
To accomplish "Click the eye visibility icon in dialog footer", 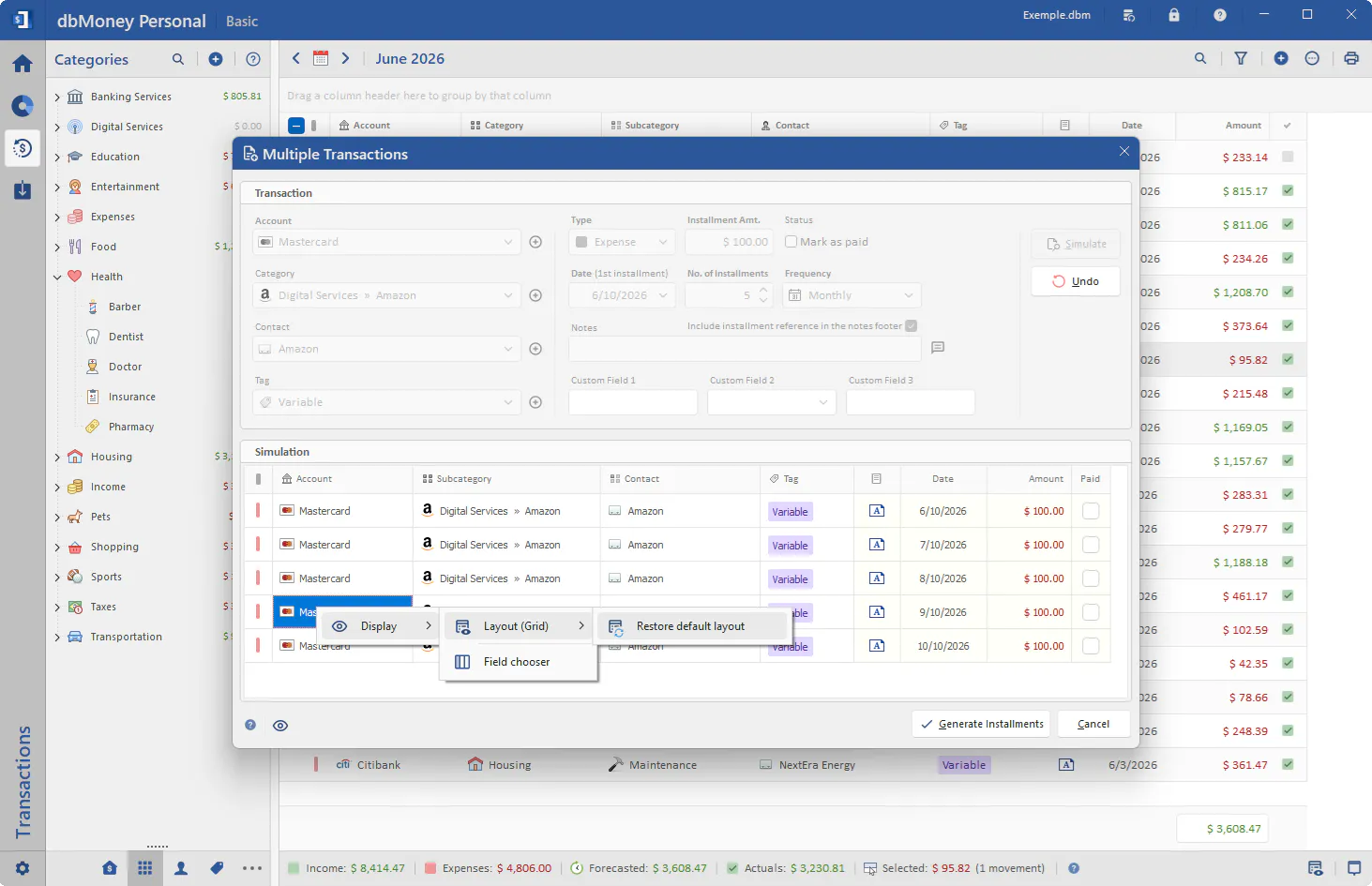I will point(280,725).
